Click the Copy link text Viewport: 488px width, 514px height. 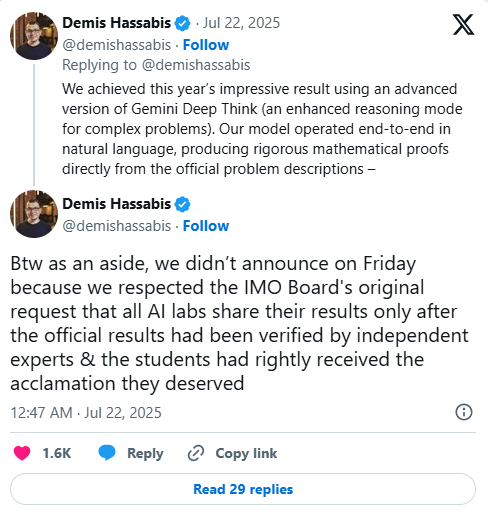click(246, 453)
